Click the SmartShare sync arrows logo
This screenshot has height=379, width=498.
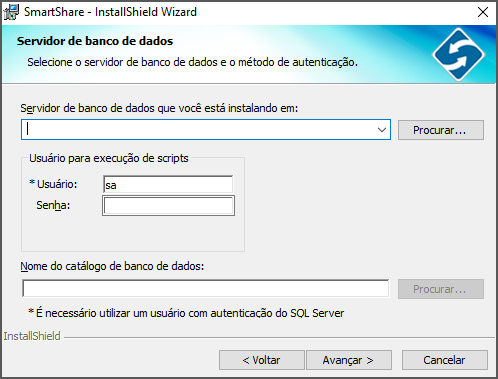click(459, 55)
